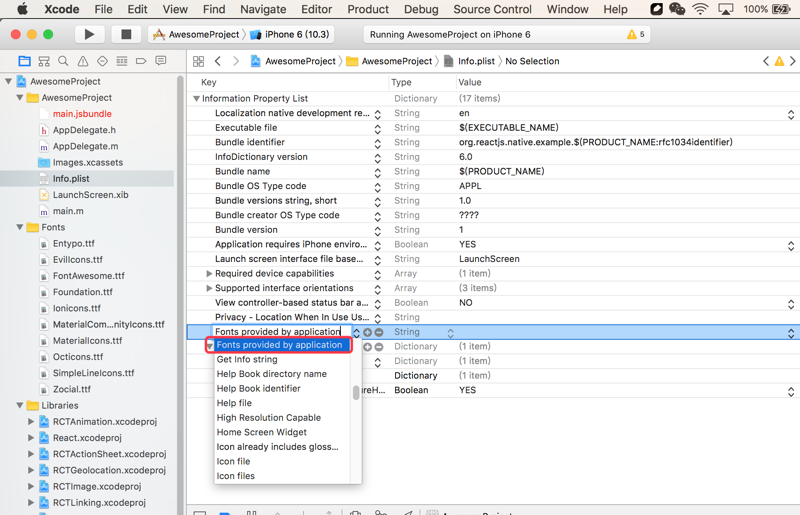This screenshot has height=515, width=800.
Task: Open the Debug menu
Action: [x=421, y=9]
